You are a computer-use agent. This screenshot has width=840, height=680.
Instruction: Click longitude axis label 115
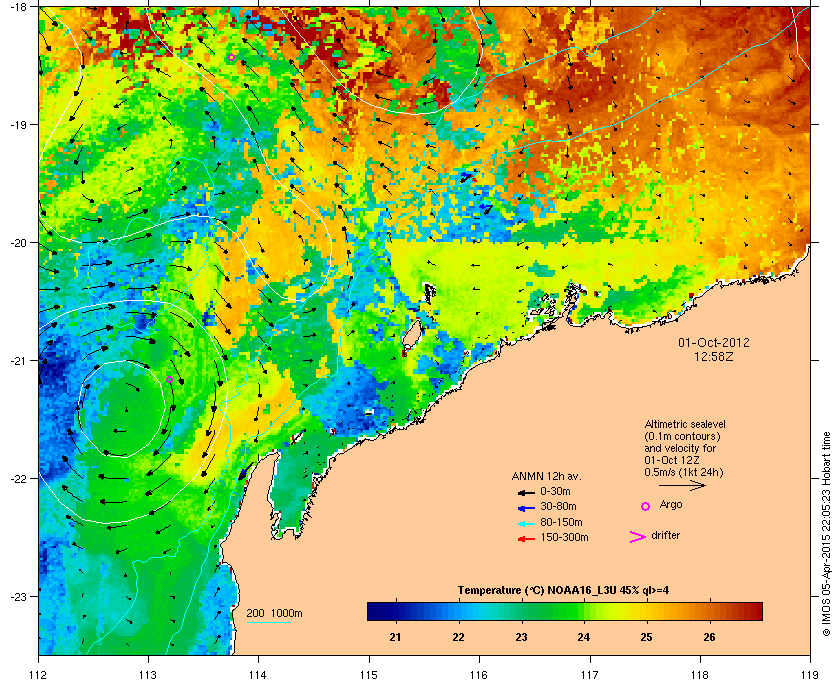point(369,675)
